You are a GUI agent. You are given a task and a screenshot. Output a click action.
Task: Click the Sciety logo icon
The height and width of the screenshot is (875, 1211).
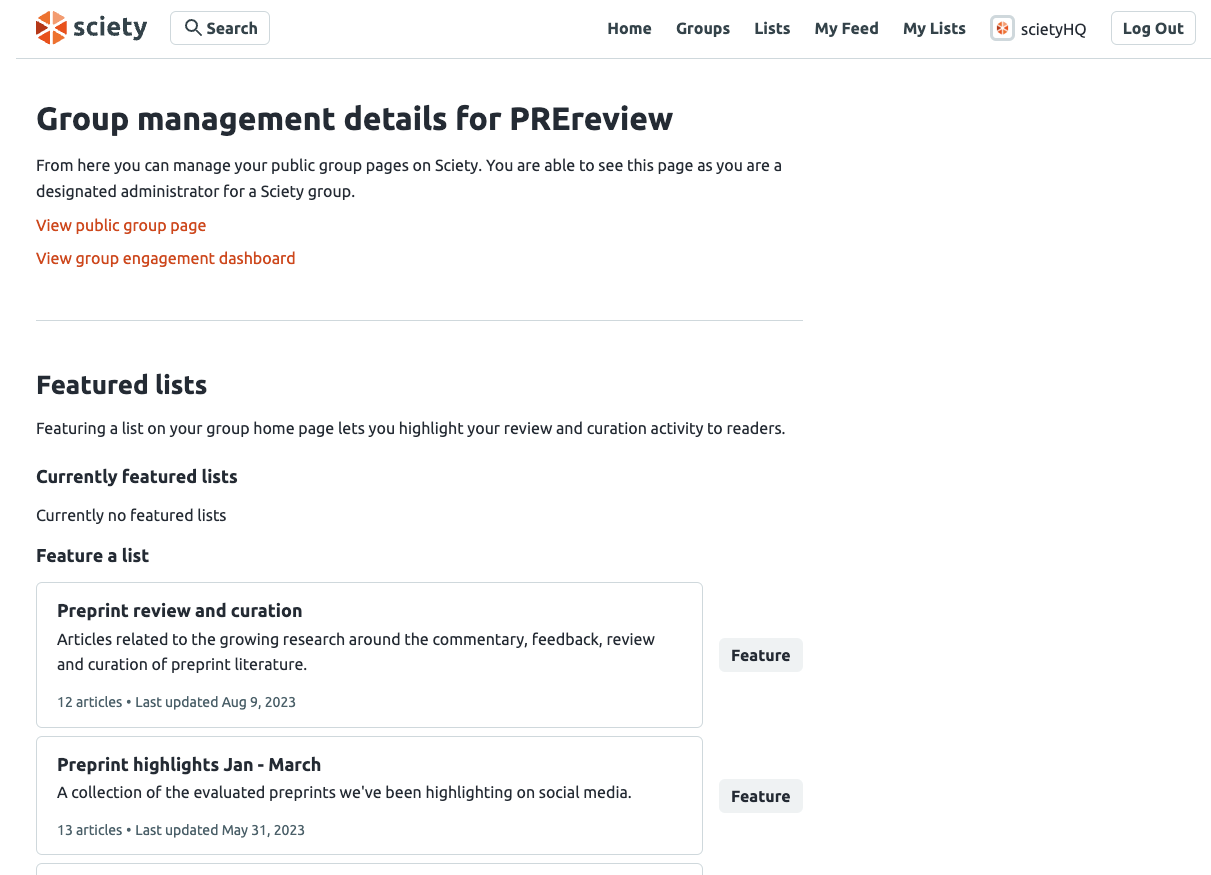pyautogui.click(x=51, y=28)
